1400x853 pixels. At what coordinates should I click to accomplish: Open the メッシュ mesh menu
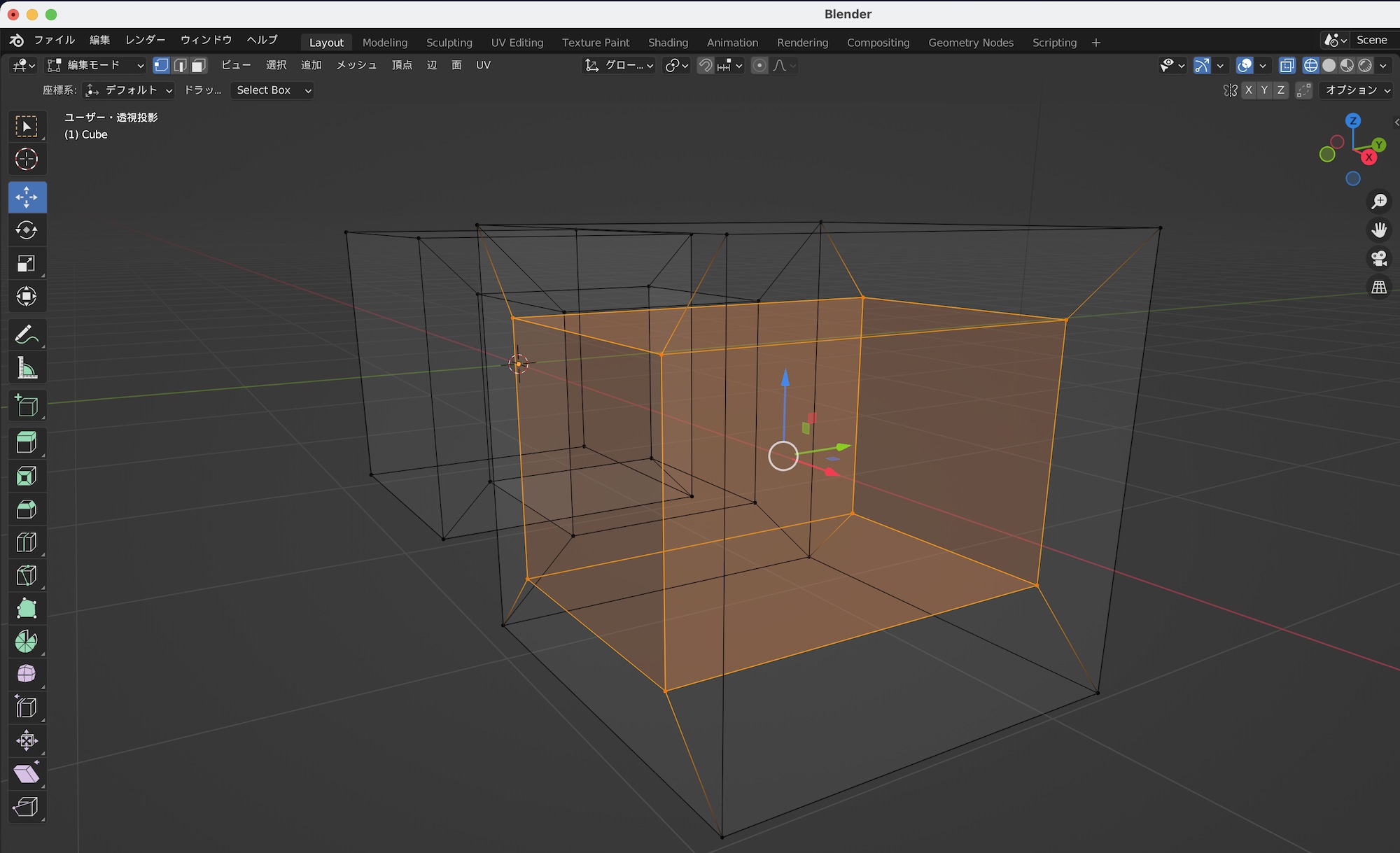coord(356,65)
